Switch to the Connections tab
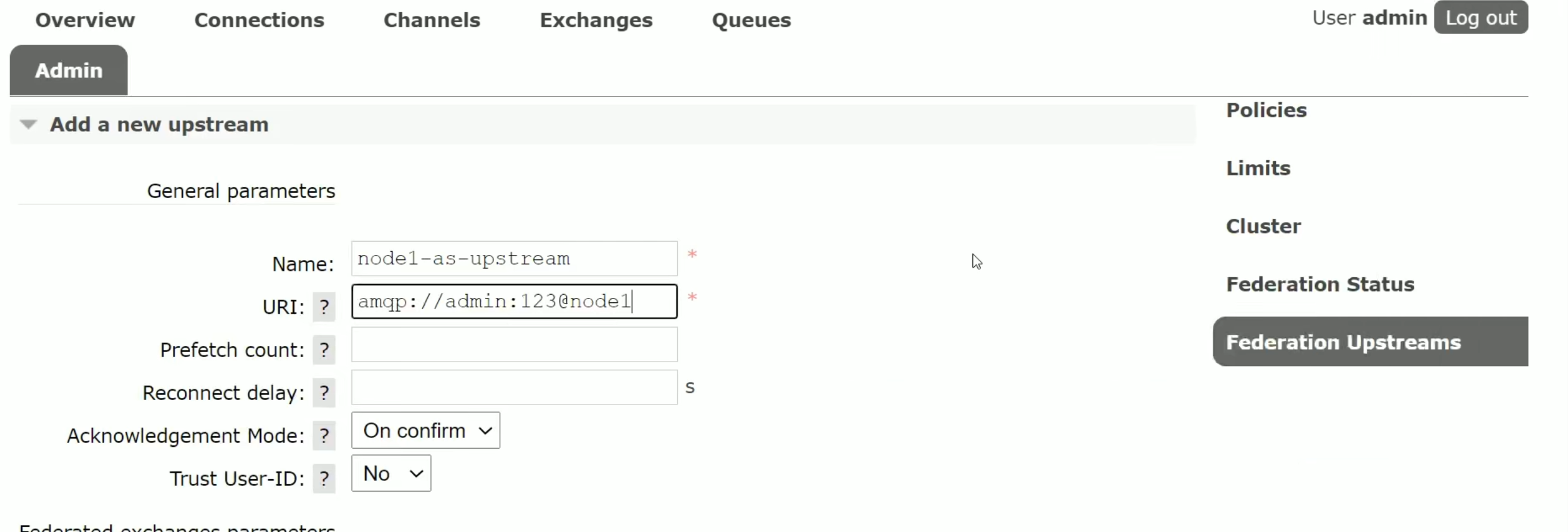 (259, 20)
